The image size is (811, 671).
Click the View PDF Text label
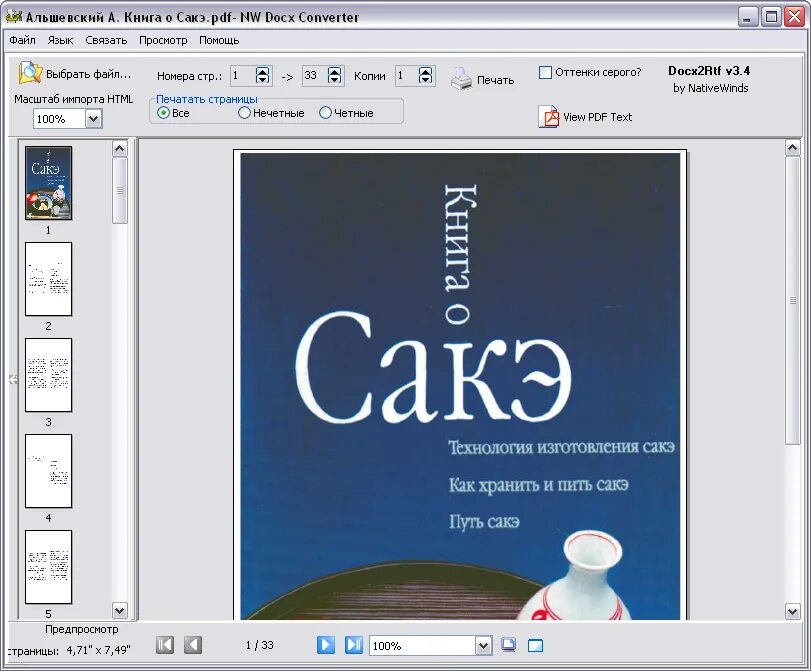coord(597,117)
